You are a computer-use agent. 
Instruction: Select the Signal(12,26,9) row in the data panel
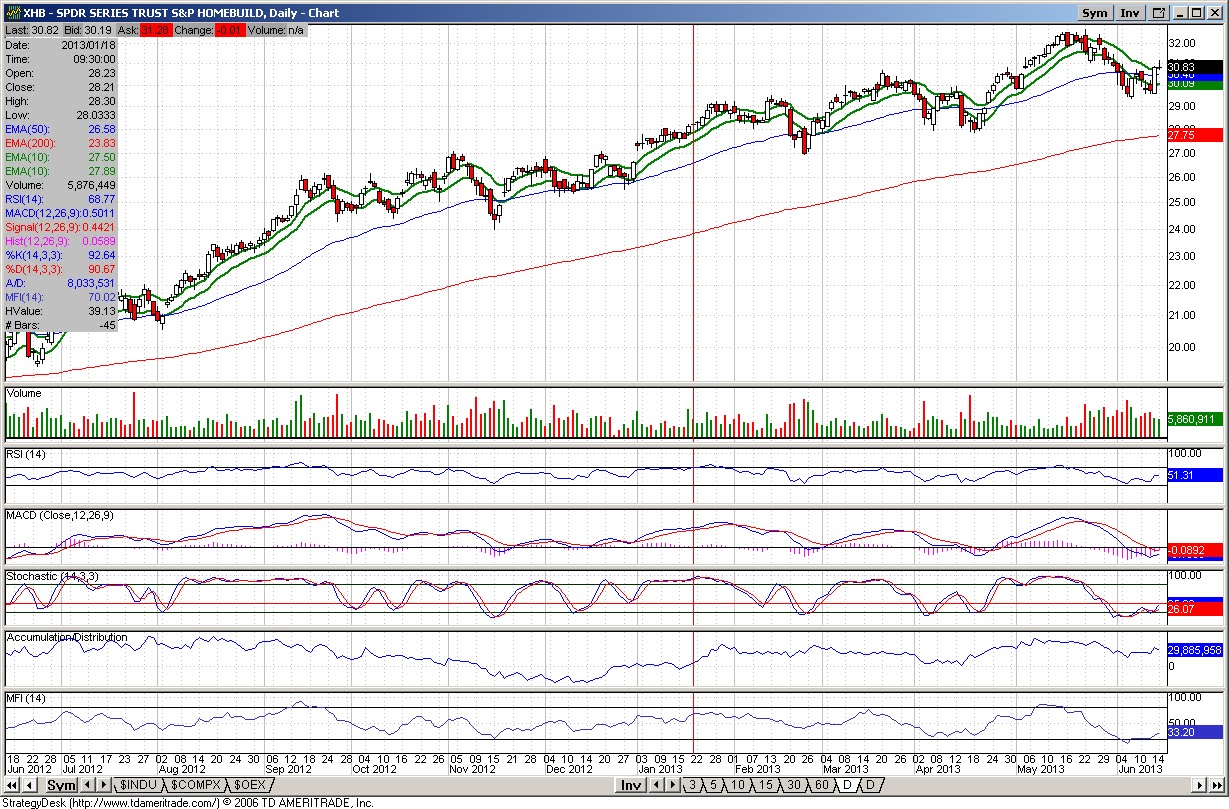point(61,227)
